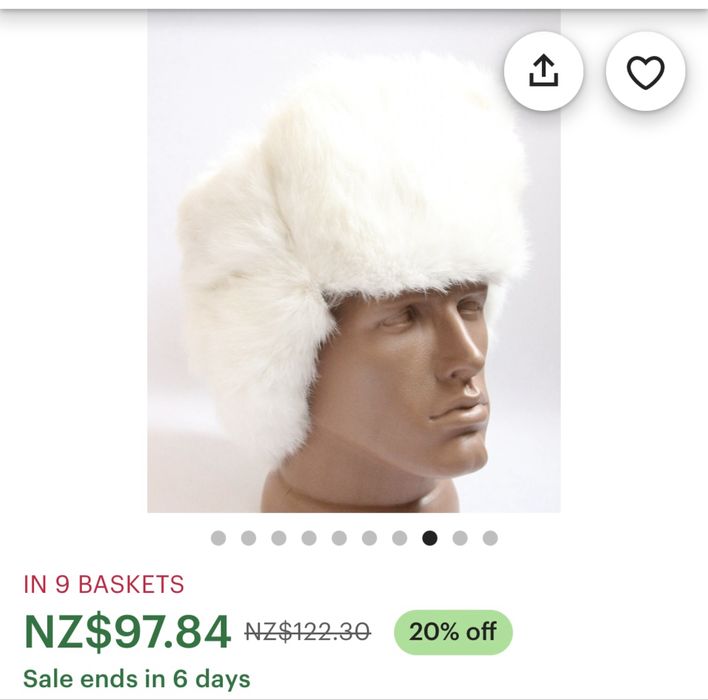The image size is (708, 700).
Task: Tap the IN 9 BASKETS label
Action: 104,585
